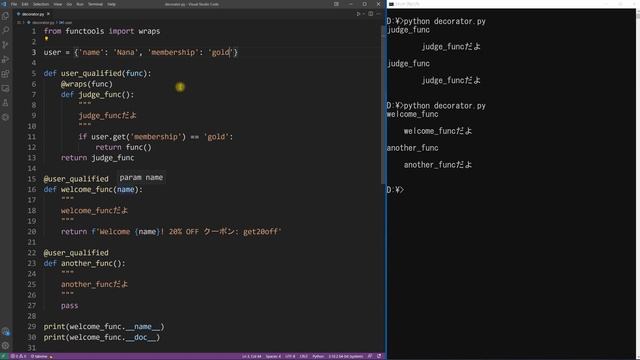Change encoding via UTF-8 status item
The width and height of the screenshot is (640, 360).
click(x=290, y=356)
